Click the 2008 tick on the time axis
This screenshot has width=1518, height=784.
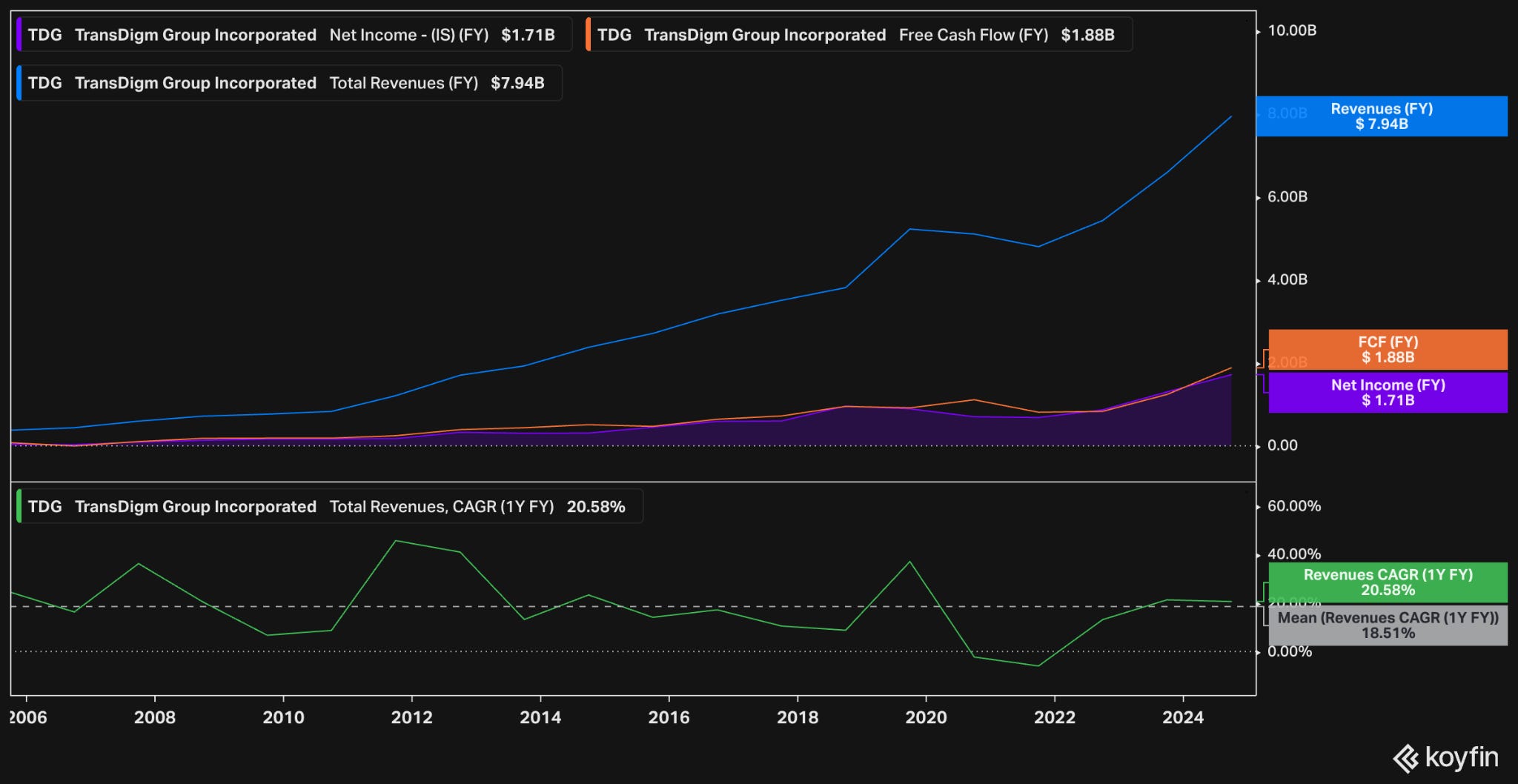(x=155, y=717)
